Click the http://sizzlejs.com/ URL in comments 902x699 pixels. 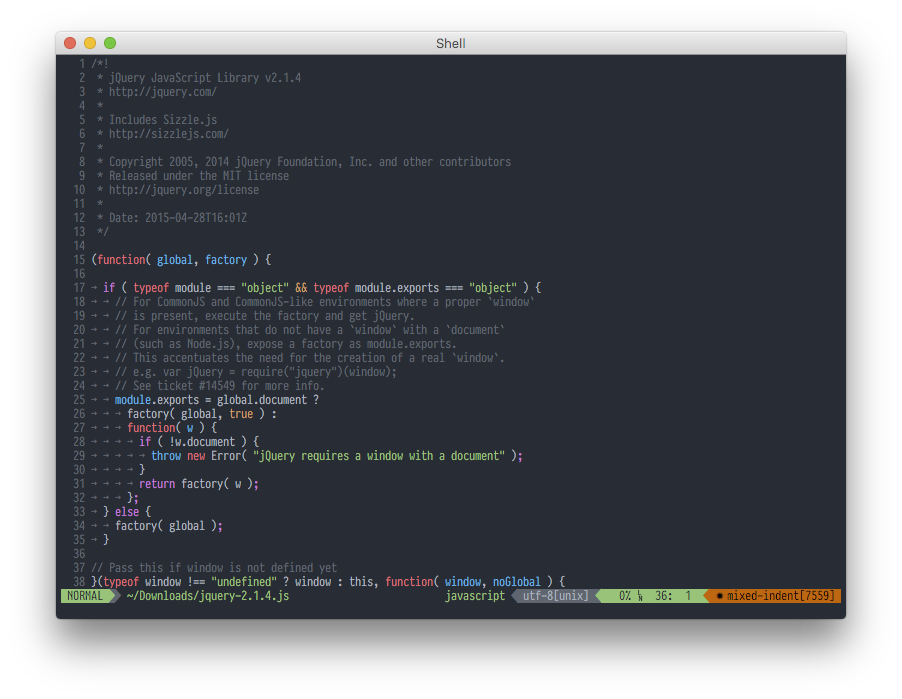168,134
